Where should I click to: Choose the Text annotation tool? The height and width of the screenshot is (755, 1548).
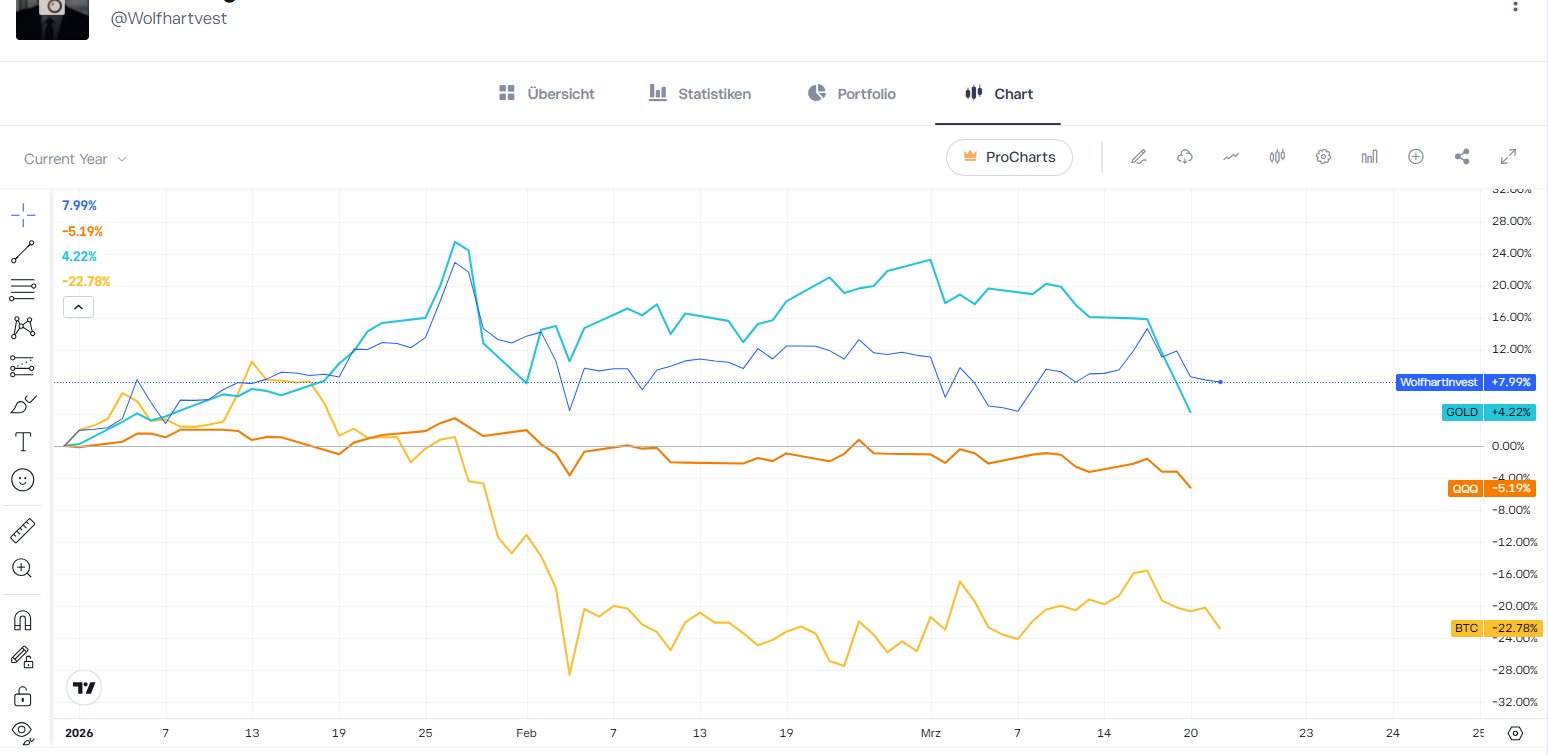[x=22, y=441]
